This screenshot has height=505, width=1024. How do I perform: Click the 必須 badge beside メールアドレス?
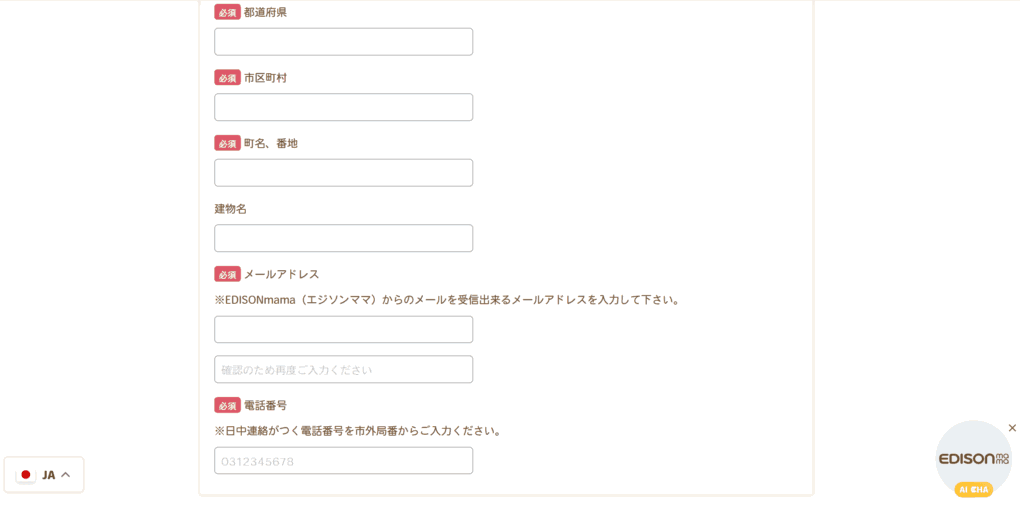click(x=227, y=274)
